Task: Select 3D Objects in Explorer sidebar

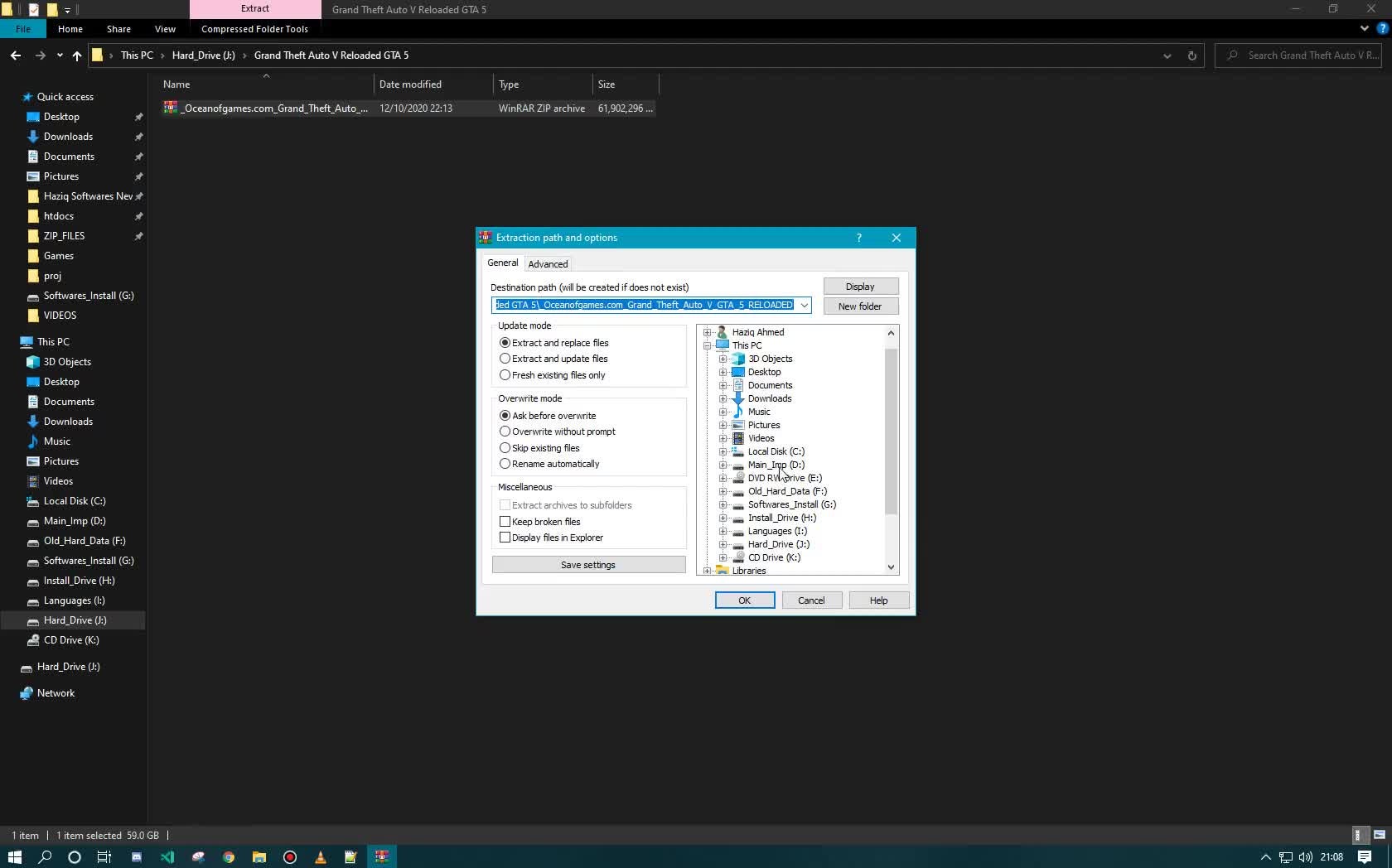Action: [x=67, y=362]
